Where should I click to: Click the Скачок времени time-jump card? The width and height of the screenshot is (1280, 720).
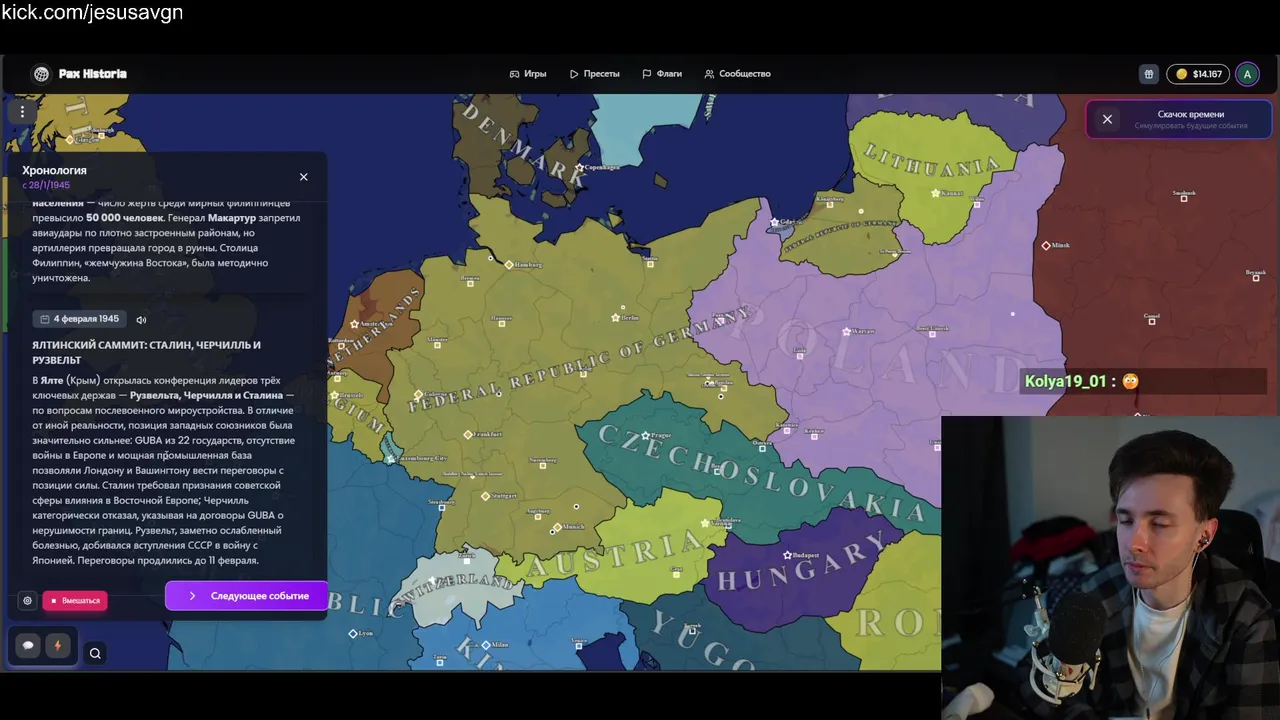1180,119
